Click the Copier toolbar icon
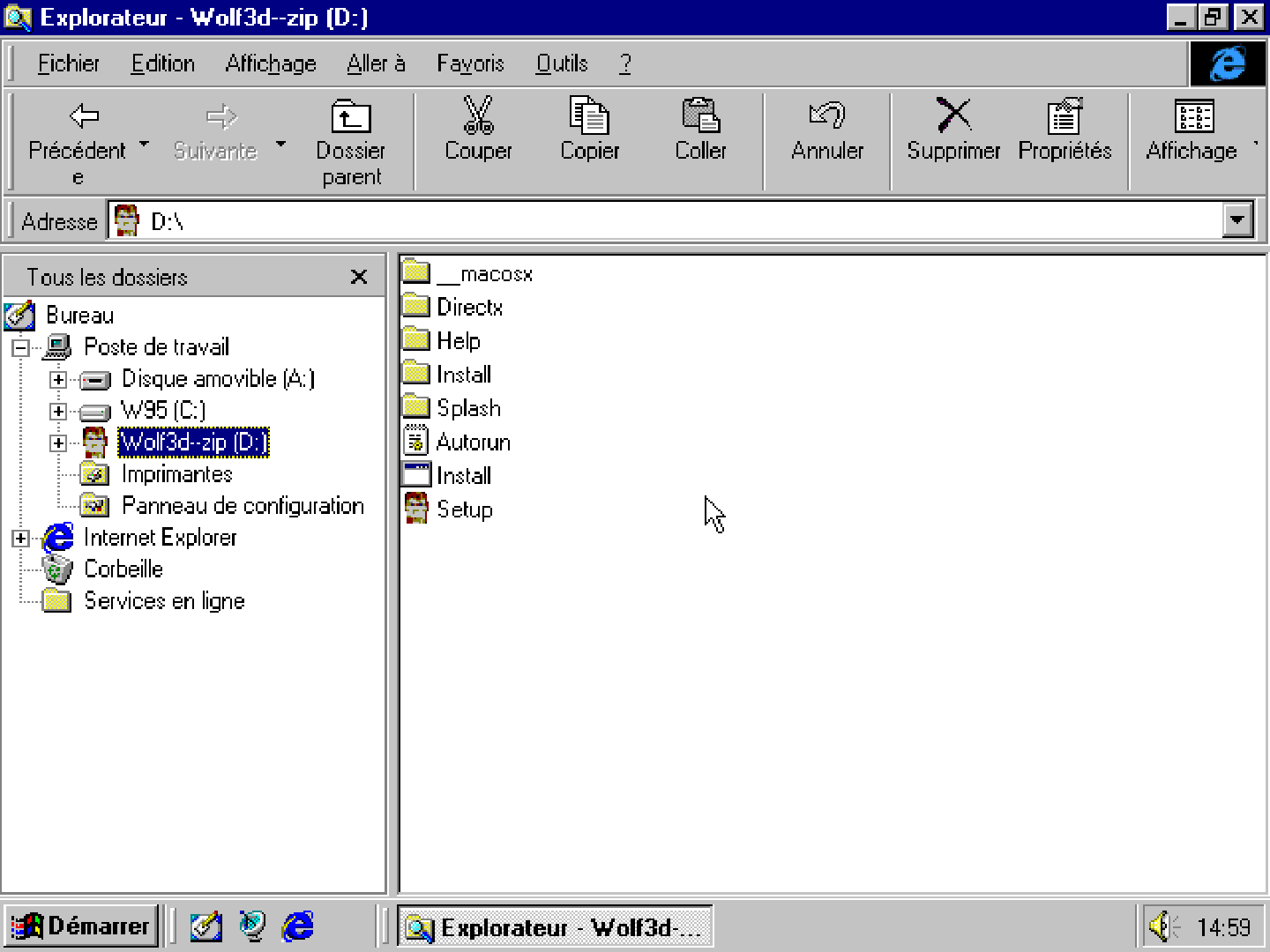This screenshot has height=952, width=1270. tap(589, 116)
